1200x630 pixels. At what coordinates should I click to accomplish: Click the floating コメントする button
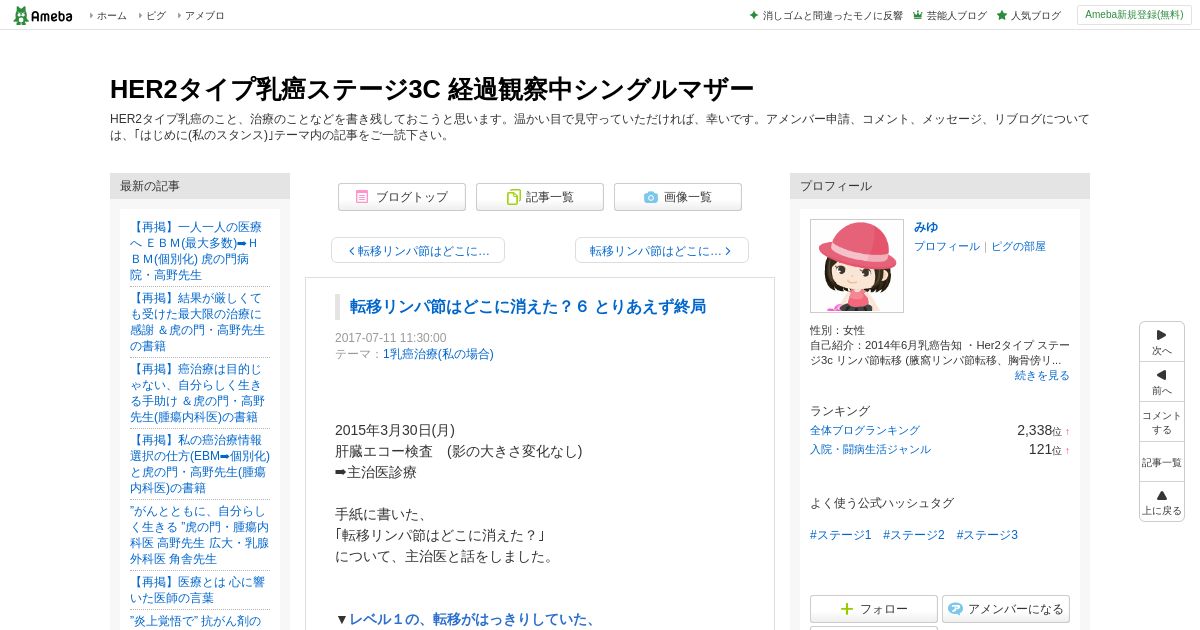tap(1162, 422)
